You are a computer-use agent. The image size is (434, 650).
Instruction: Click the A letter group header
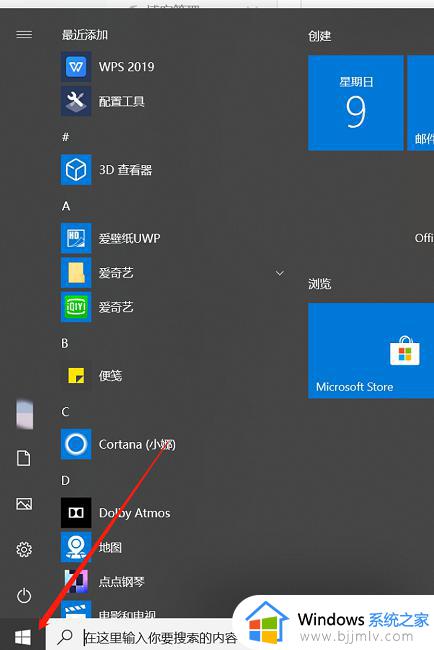(66, 206)
